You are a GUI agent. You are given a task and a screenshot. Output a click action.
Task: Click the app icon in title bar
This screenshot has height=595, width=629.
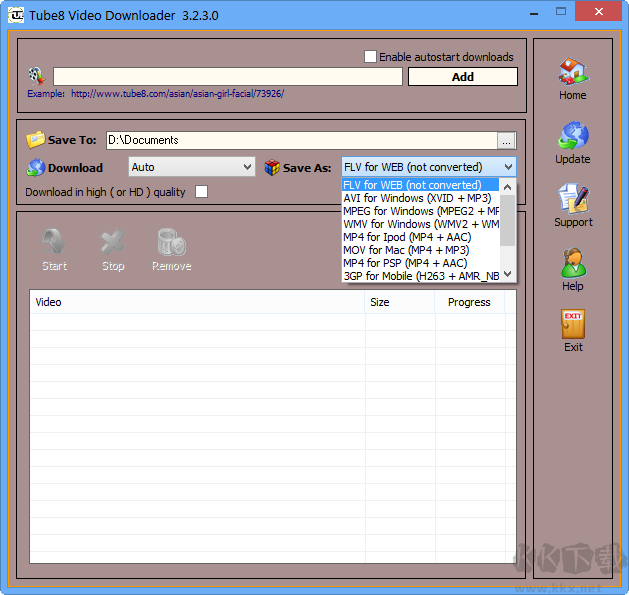point(16,15)
